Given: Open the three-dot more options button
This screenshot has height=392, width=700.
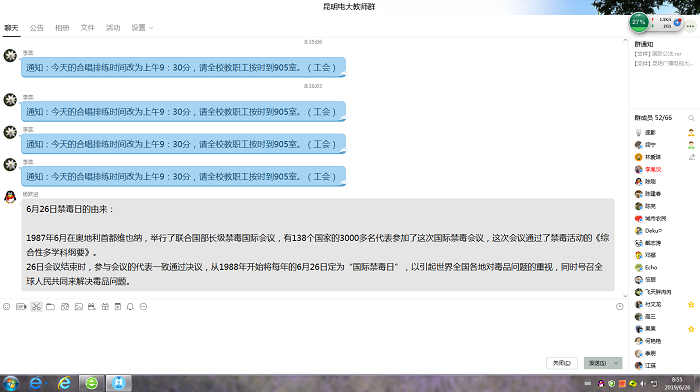Looking at the screenshot, I should [x=691, y=26].
